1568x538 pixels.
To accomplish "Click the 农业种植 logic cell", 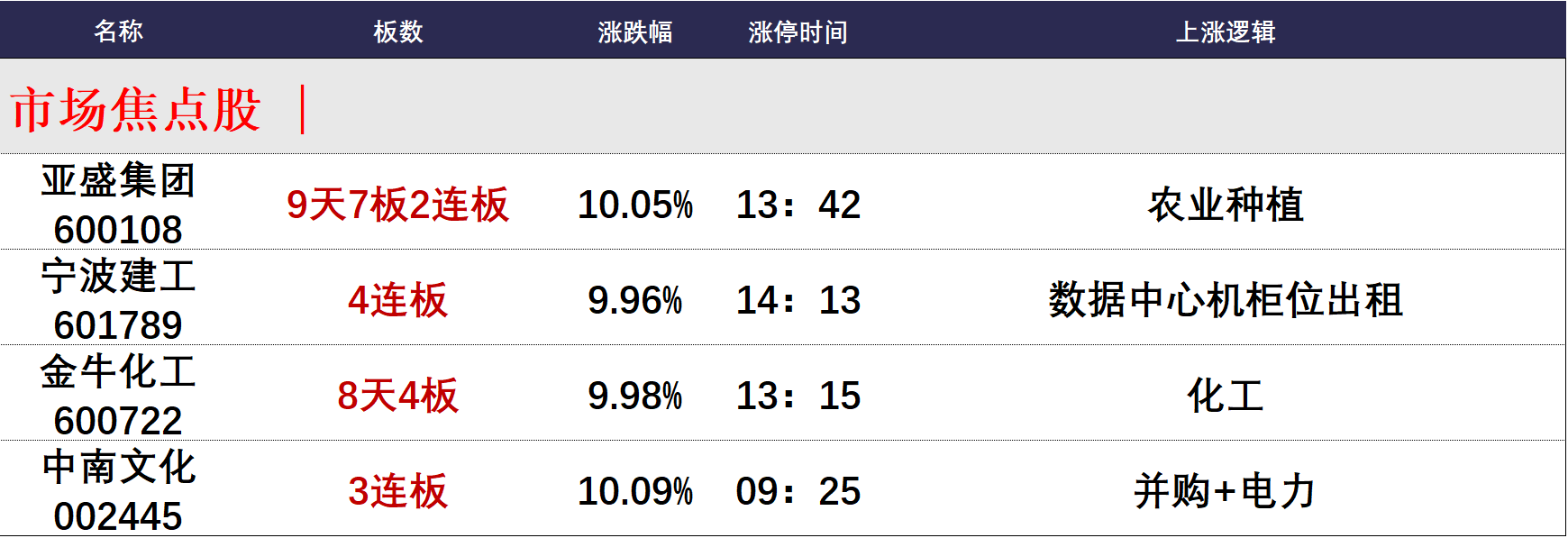I will click(x=1225, y=205).
